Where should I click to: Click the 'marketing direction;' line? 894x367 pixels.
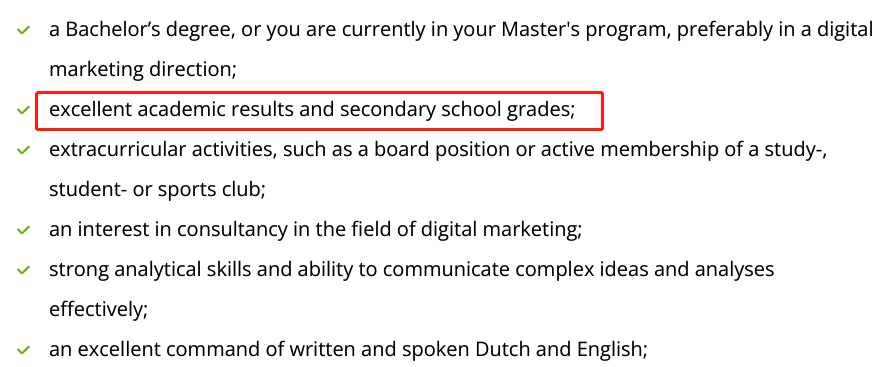(x=143, y=70)
